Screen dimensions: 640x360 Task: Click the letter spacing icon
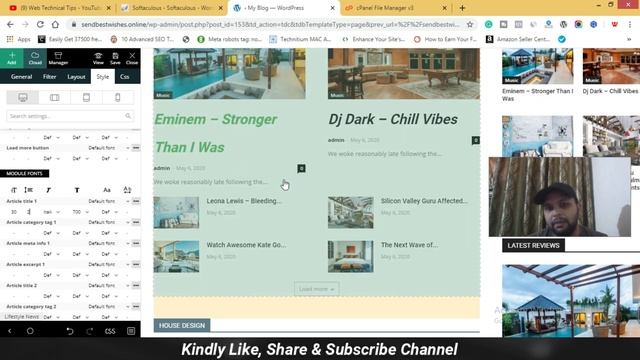pyautogui.click(x=127, y=190)
